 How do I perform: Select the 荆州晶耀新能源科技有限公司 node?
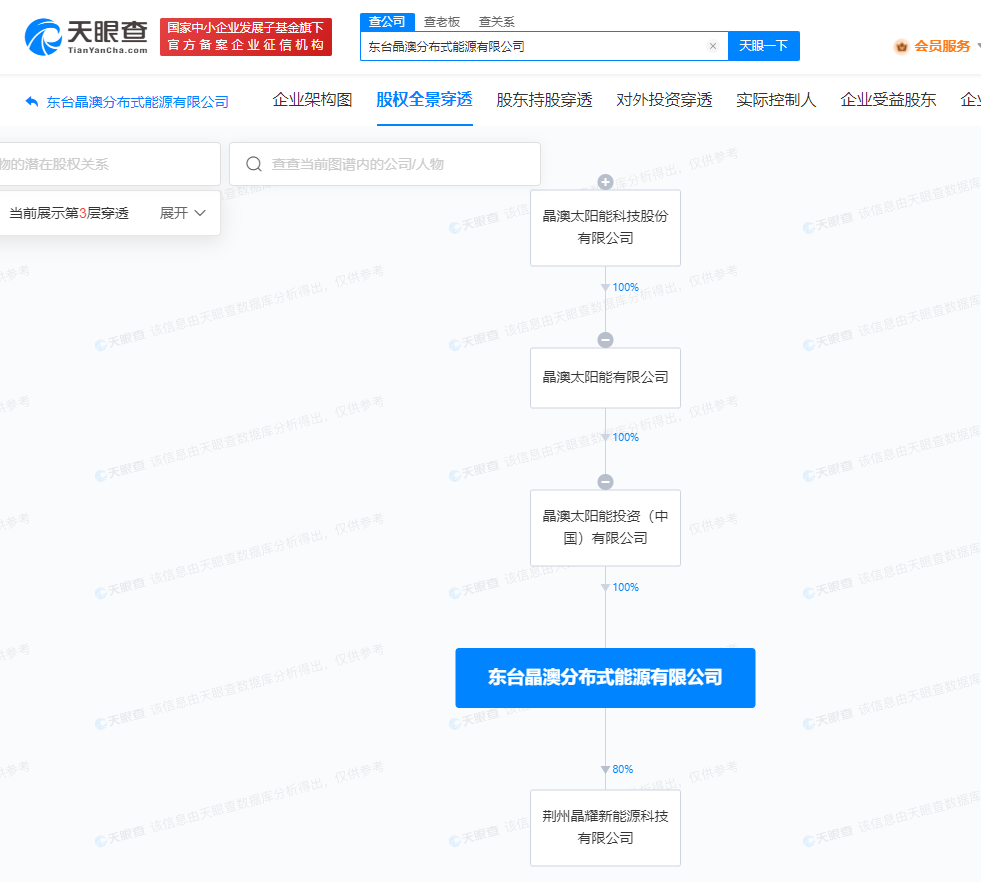[605, 828]
